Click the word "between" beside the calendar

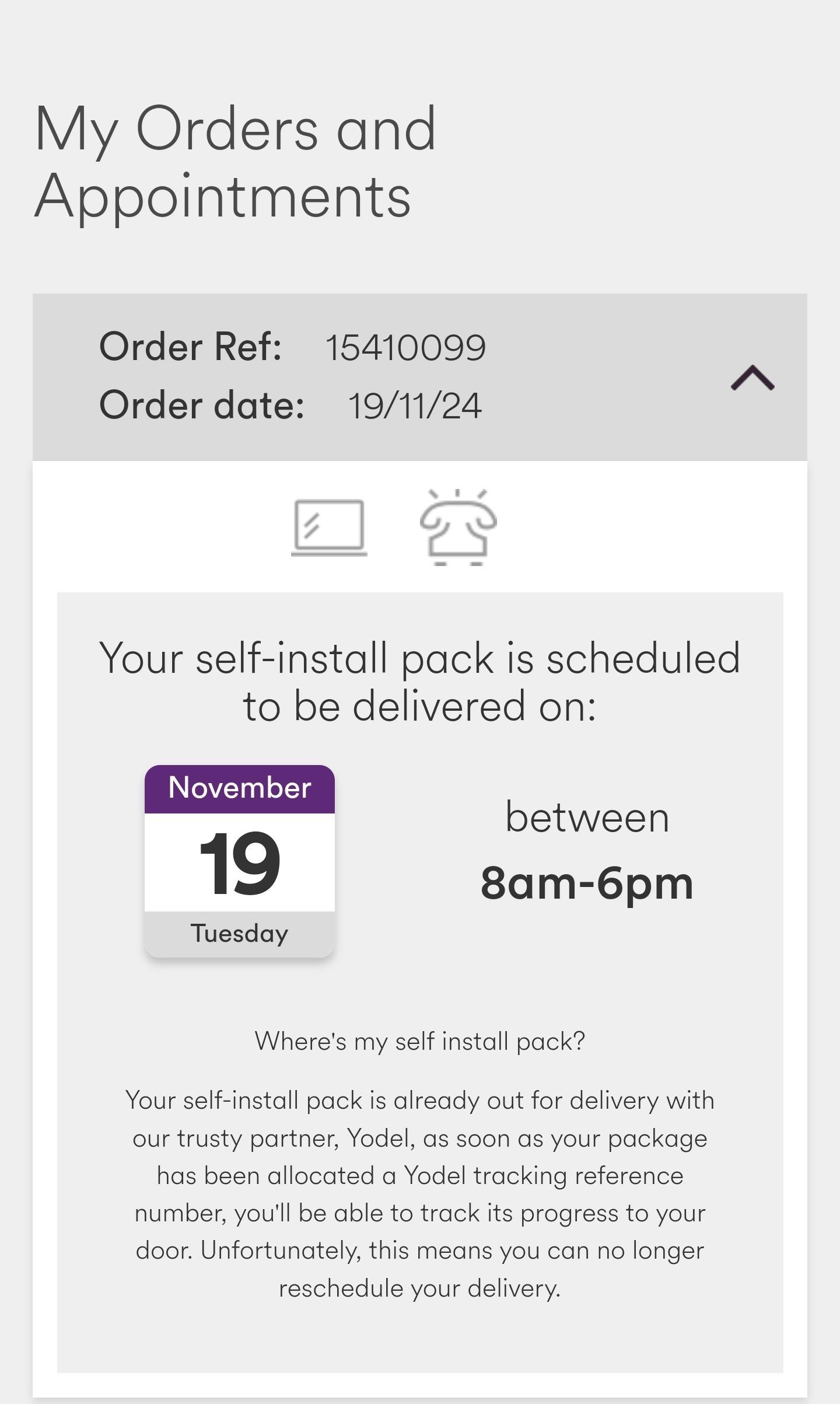click(587, 817)
